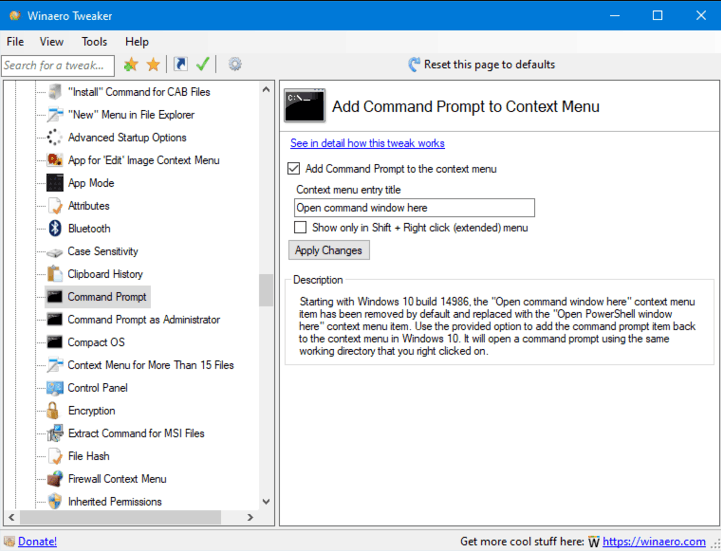Screen dimensions: 721x551
Task: Uncheck Add Command Prompt to the context menu
Action: [x=293, y=169]
